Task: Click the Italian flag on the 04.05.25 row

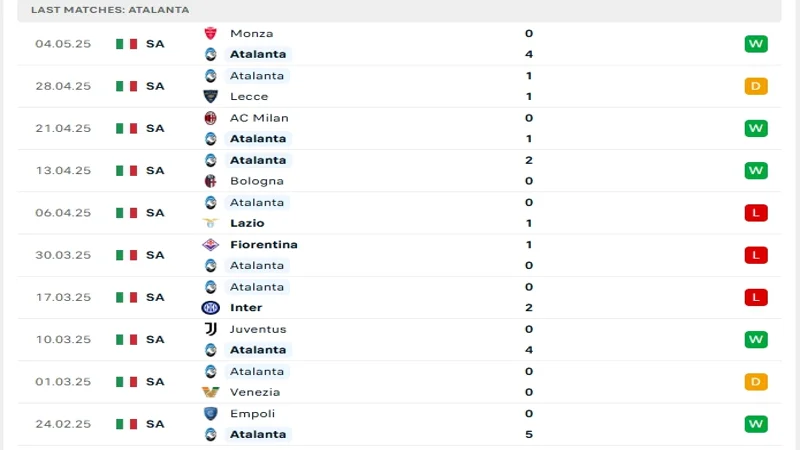Action: click(126, 44)
